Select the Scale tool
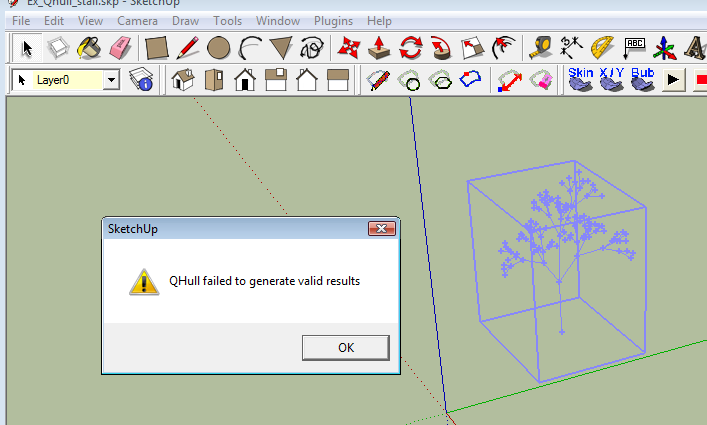This screenshot has width=707, height=425. [472, 48]
